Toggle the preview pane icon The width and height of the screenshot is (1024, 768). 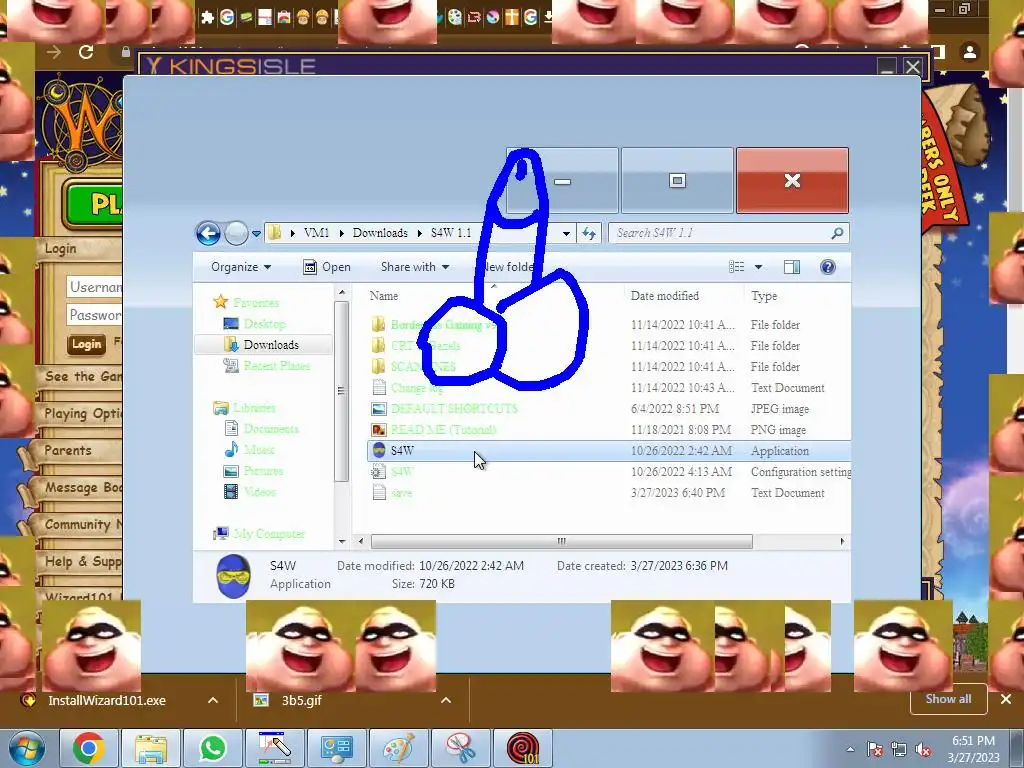click(792, 266)
